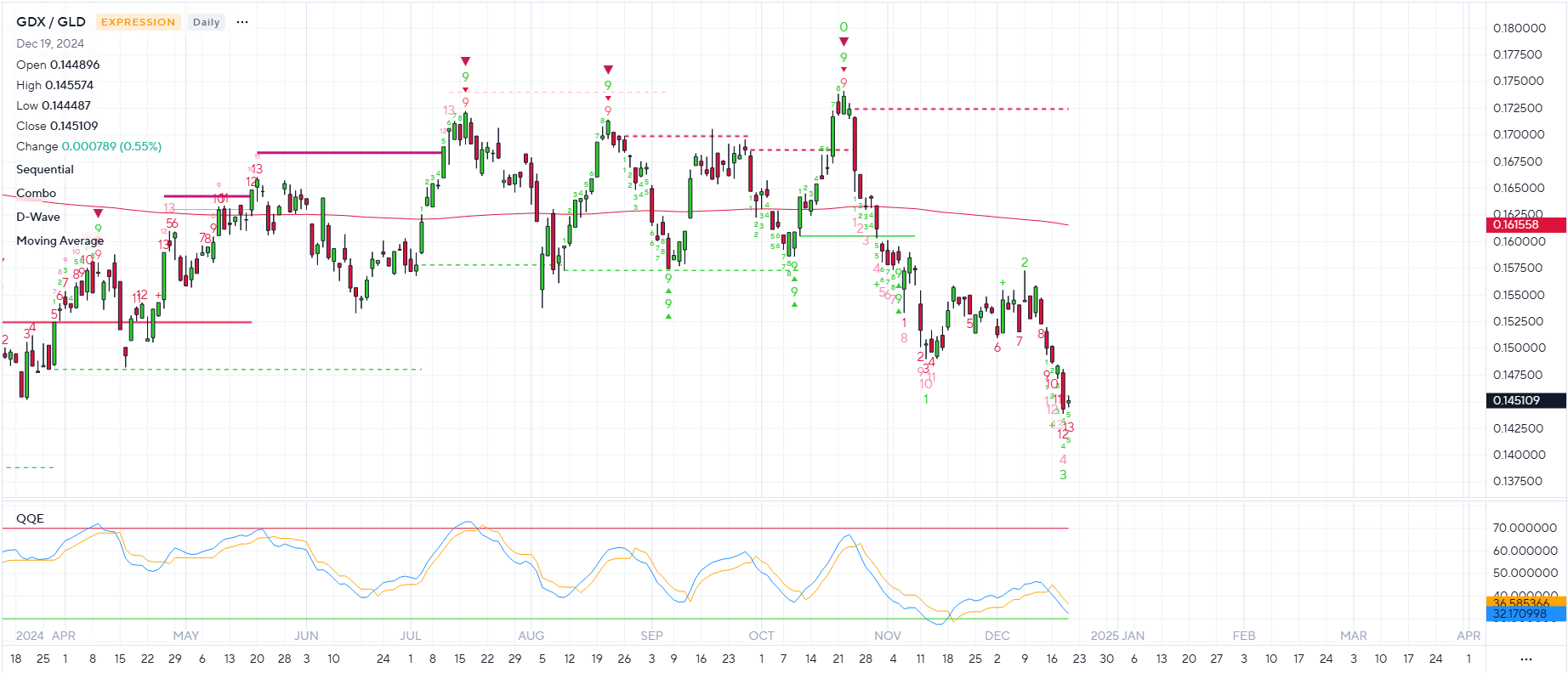
Task: Click the ellipsis icon at the bottom-right axis corner
Action: 1525,659
